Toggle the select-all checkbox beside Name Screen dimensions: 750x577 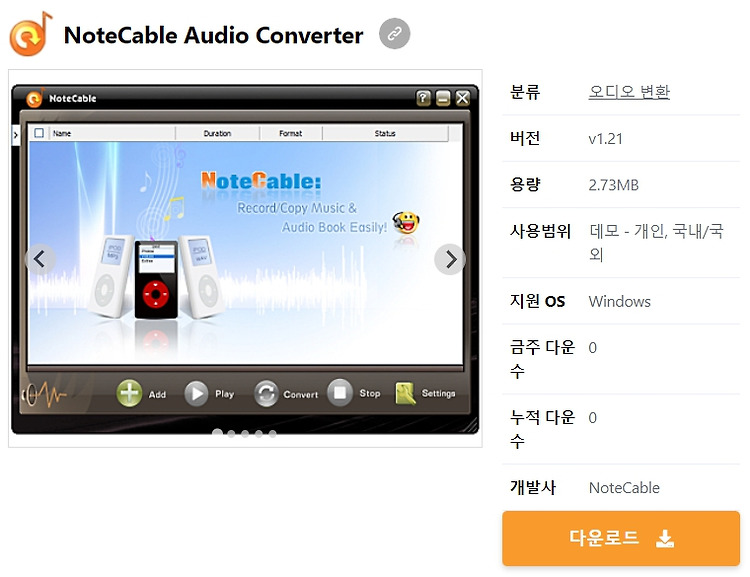coord(39,133)
